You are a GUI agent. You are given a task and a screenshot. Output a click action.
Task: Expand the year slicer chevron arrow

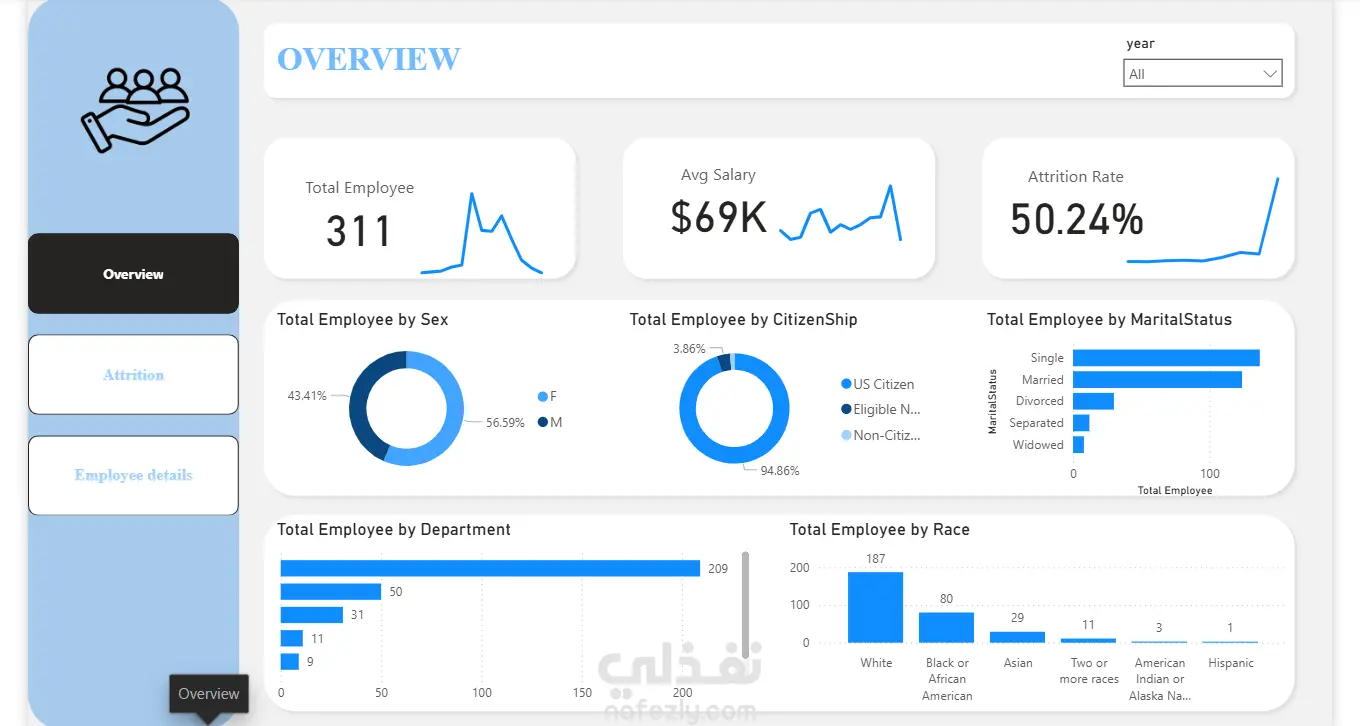pos(1270,74)
